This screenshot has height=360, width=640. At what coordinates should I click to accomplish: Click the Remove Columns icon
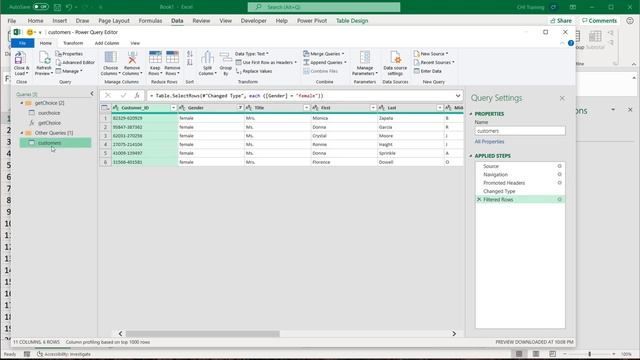[x=132, y=58]
